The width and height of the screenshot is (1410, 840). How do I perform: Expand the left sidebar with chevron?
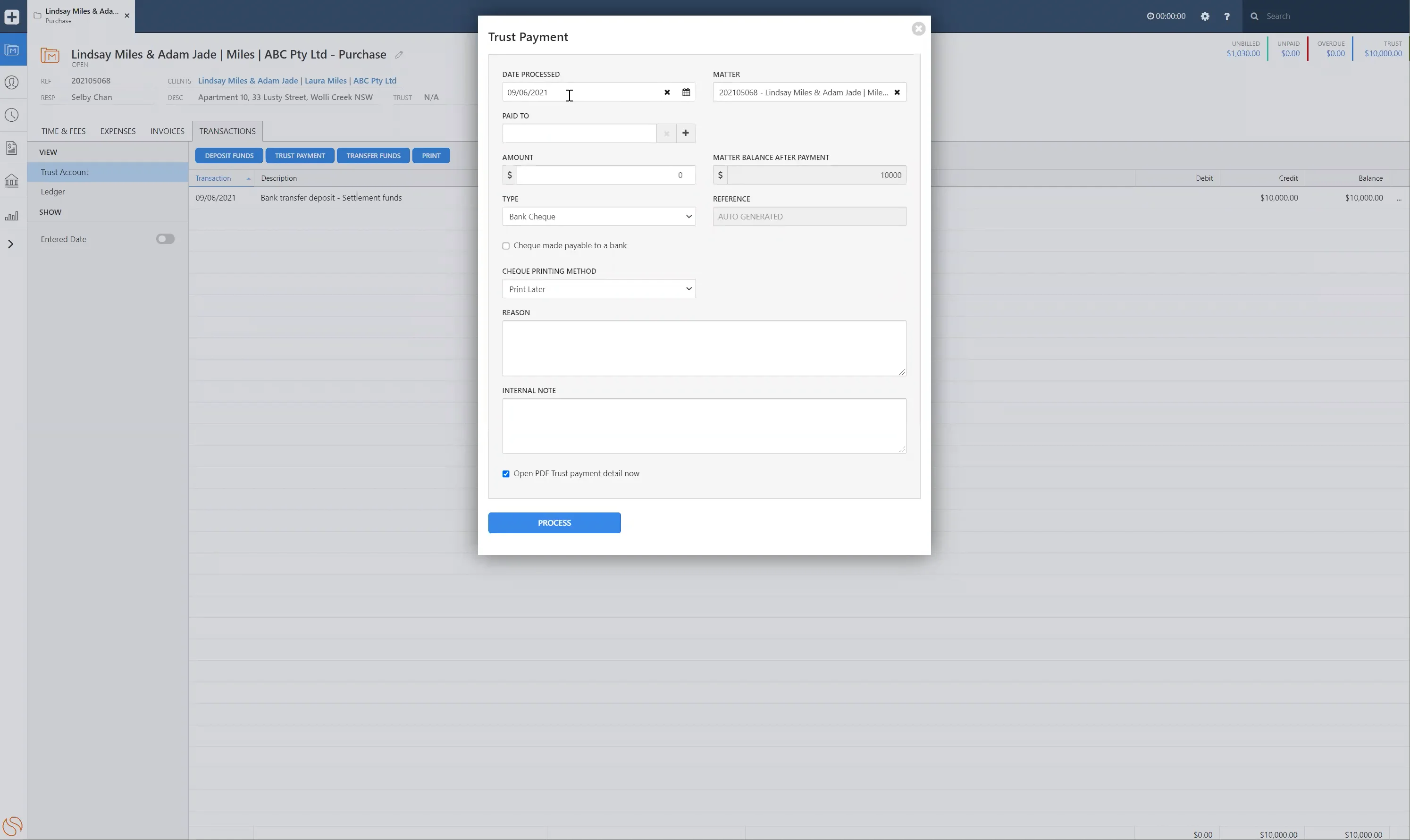coord(11,244)
